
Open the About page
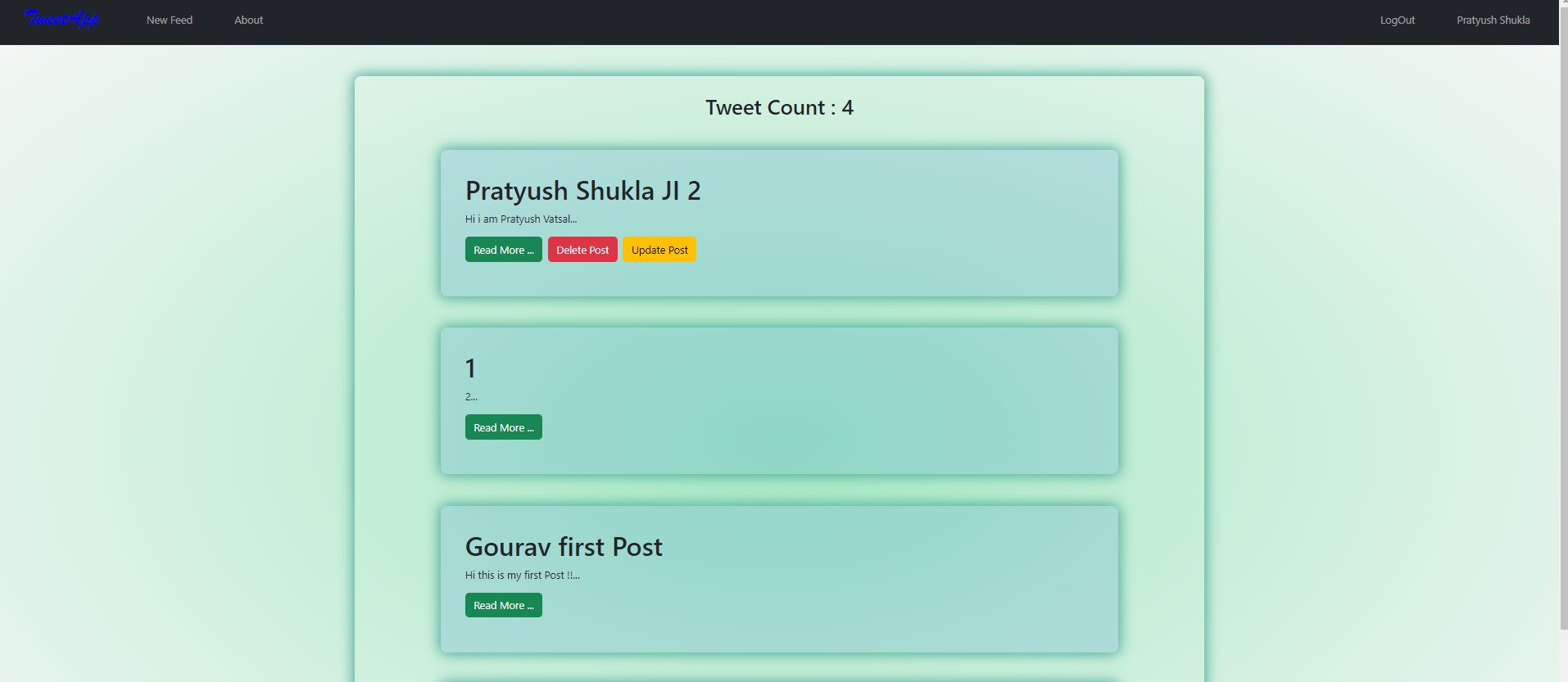[248, 20]
